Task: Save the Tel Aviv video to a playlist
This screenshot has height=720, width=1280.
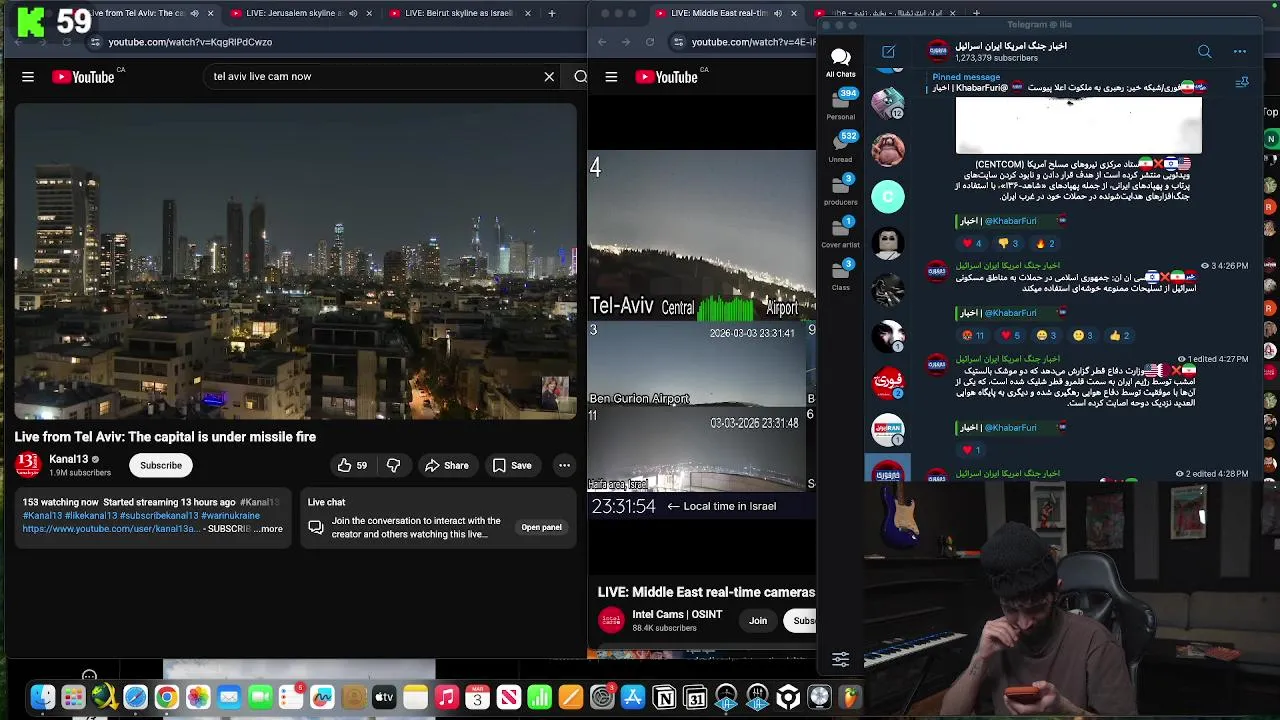Action: tap(512, 465)
